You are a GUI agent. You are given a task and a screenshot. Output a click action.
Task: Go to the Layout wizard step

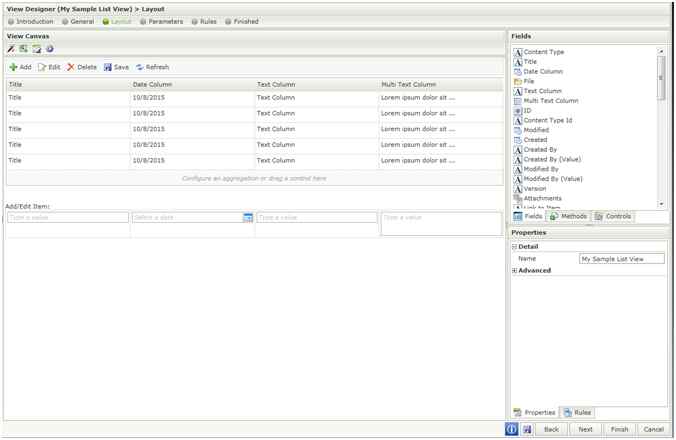117,22
